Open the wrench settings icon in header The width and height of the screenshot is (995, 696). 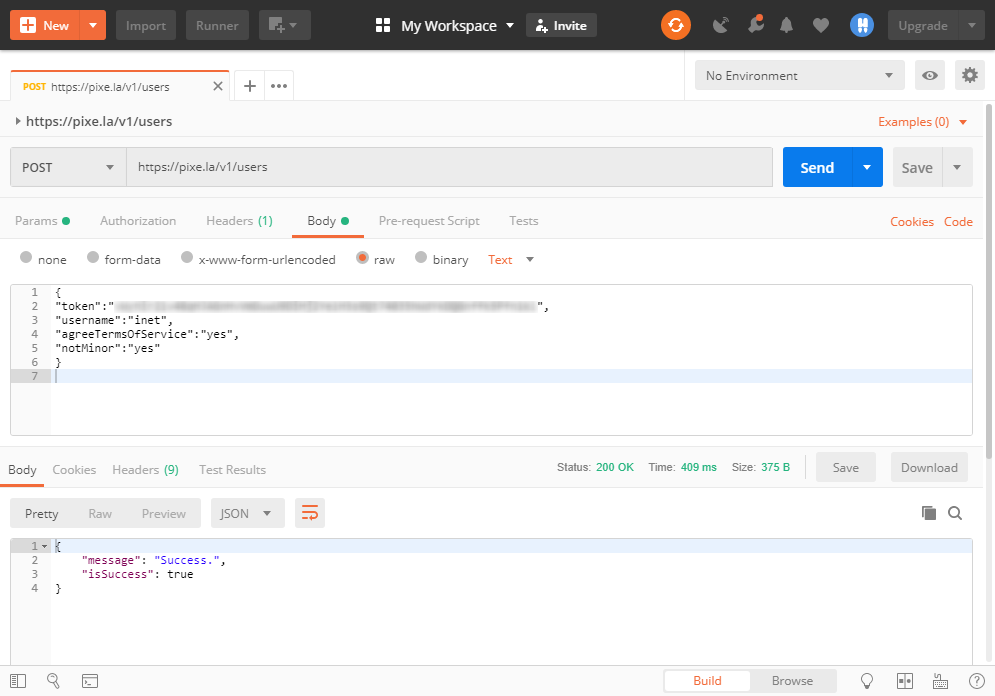(x=755, y=25)
